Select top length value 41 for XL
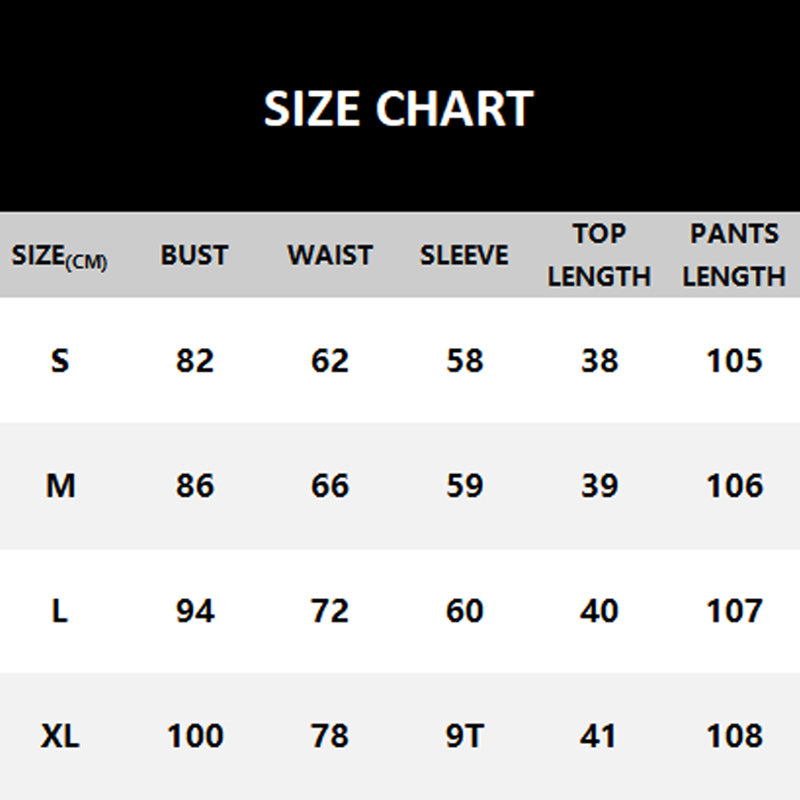This screenshot has width=800, height=800. 599,737
